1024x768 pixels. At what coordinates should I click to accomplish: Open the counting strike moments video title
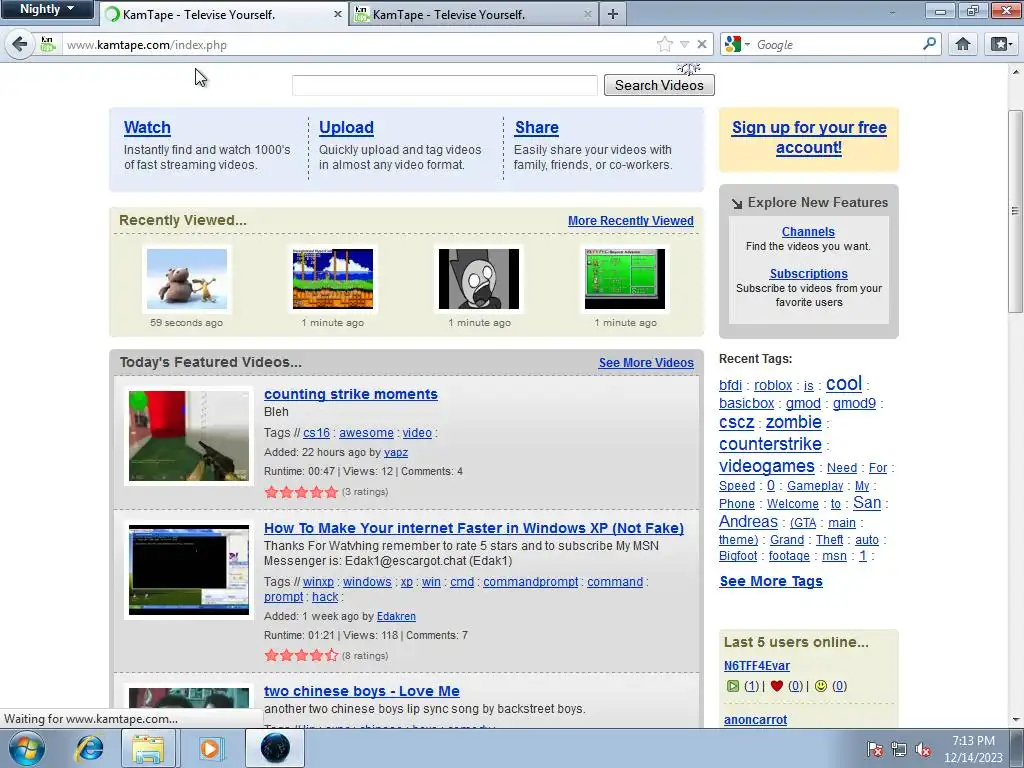pyautogui.click(x=351, y=394)
